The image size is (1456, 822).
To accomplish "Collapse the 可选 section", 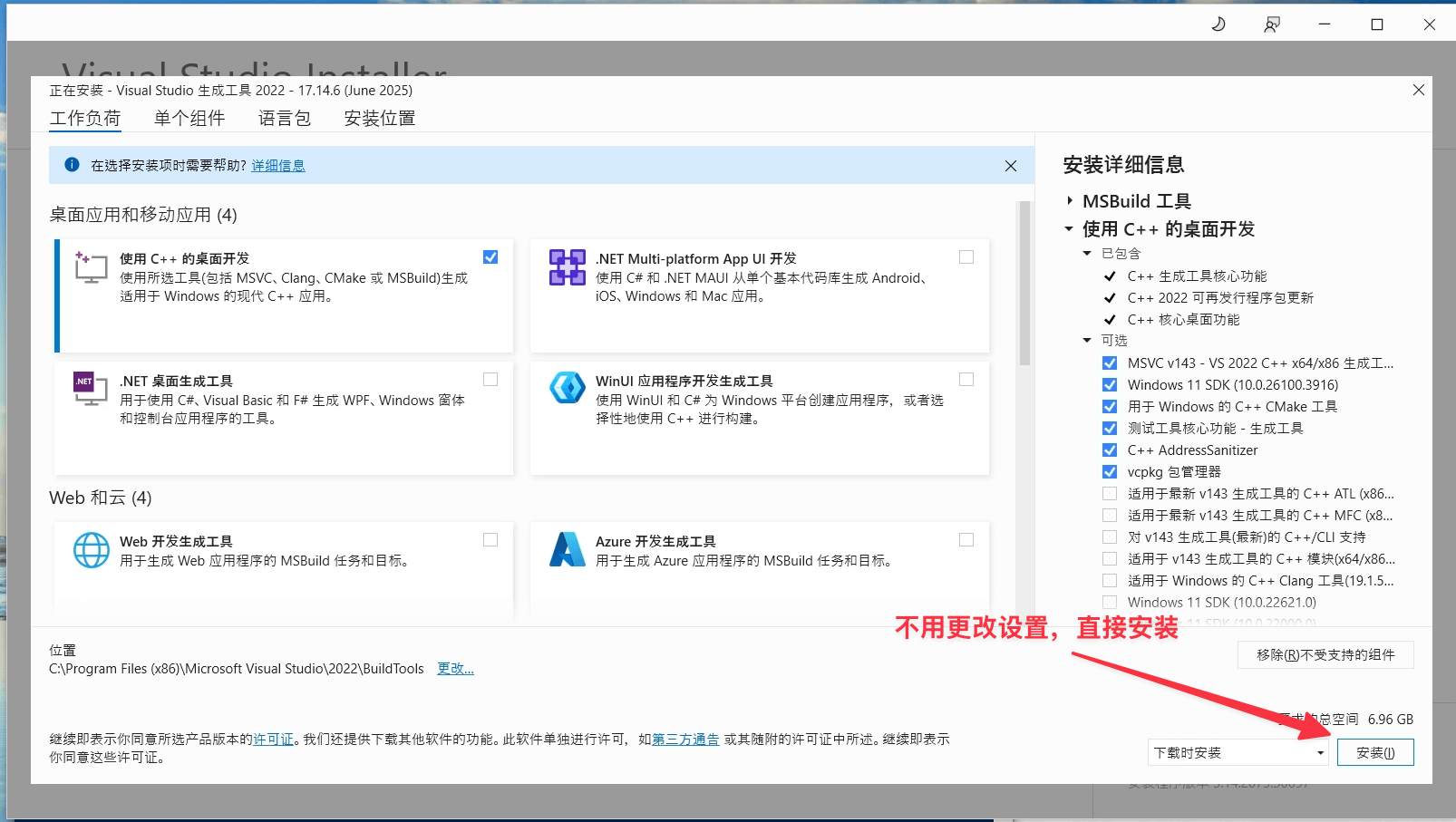I will (1087, 341).
